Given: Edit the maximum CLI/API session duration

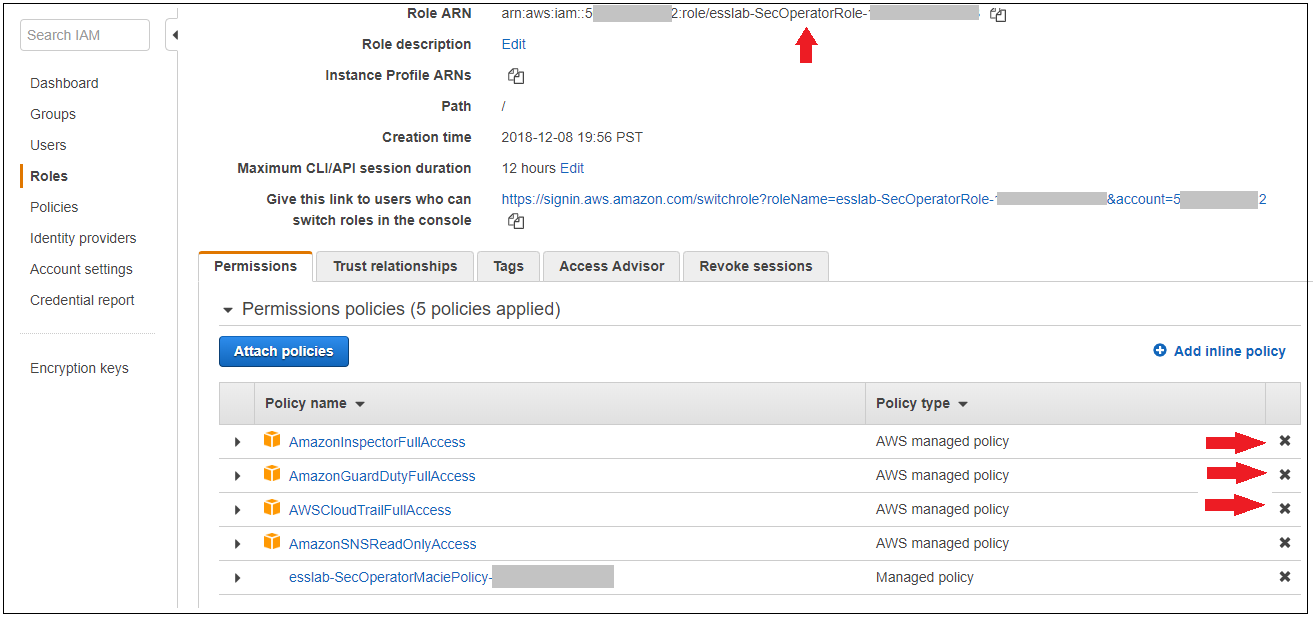Looking at the screenshot, I should tap(572, 168).
